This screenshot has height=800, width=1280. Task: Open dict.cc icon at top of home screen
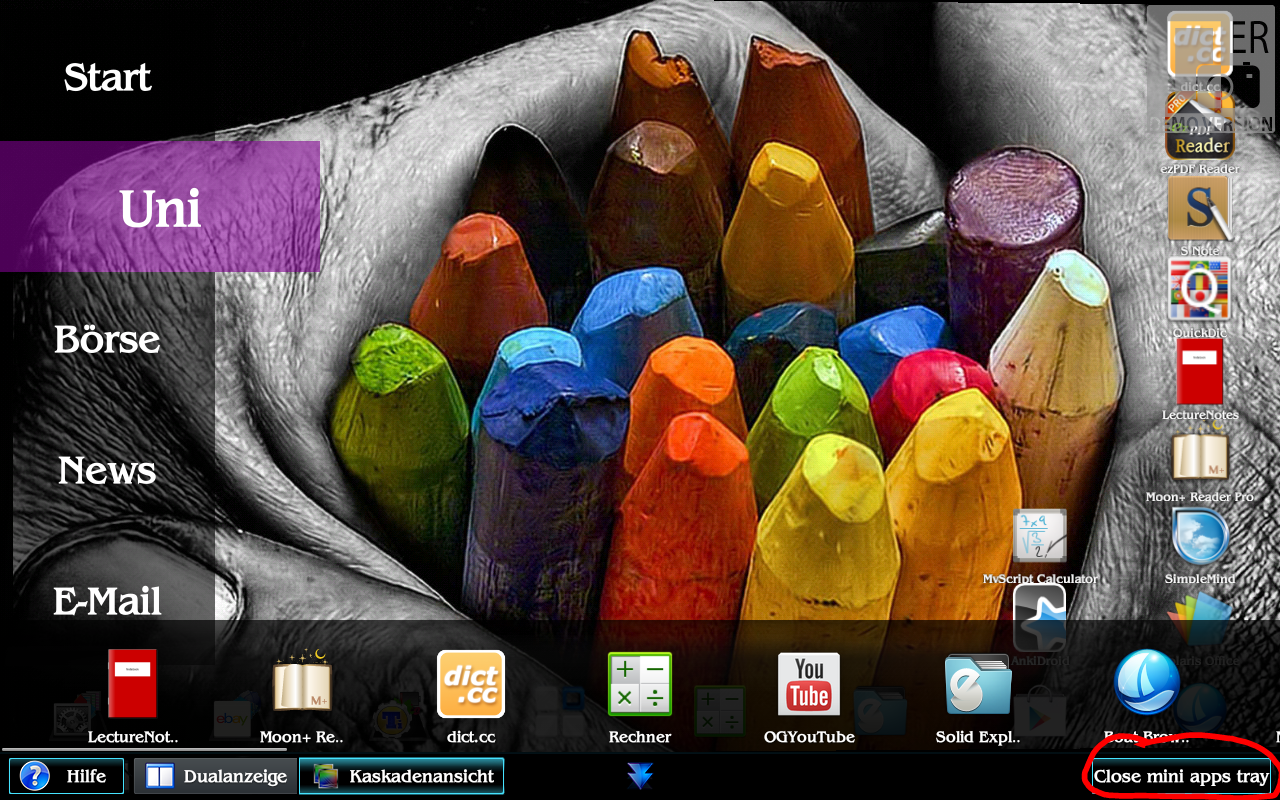click(x=1199, y=46)
